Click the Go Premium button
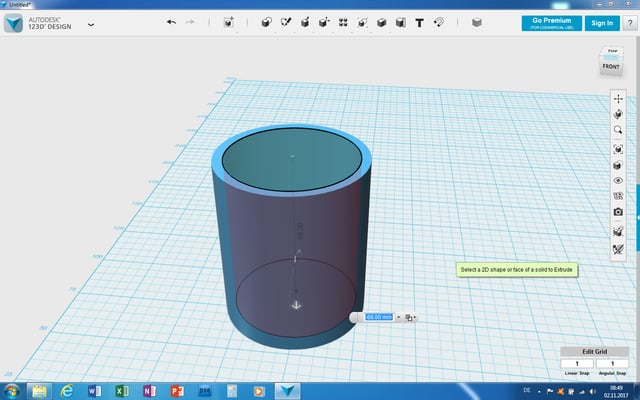The width and height of the screenshot is (640, 400). point(551,23)
